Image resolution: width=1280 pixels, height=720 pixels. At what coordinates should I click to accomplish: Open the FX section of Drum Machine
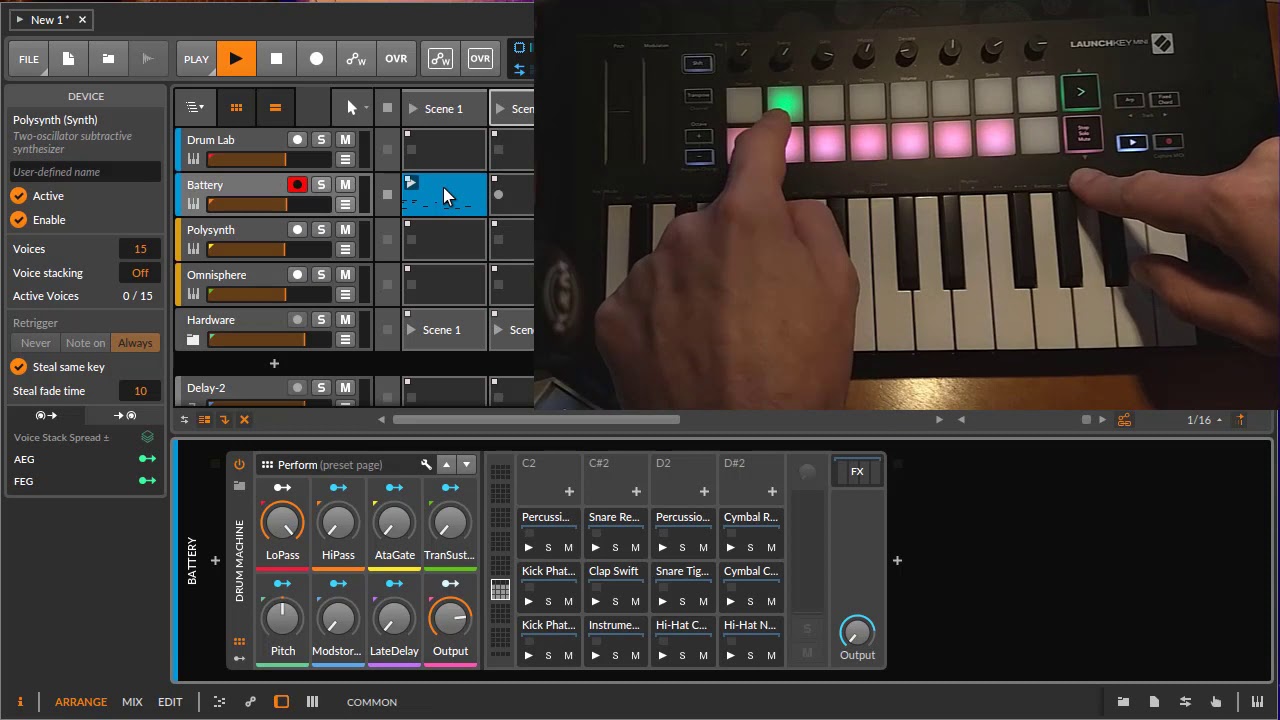tap(857, 472)
